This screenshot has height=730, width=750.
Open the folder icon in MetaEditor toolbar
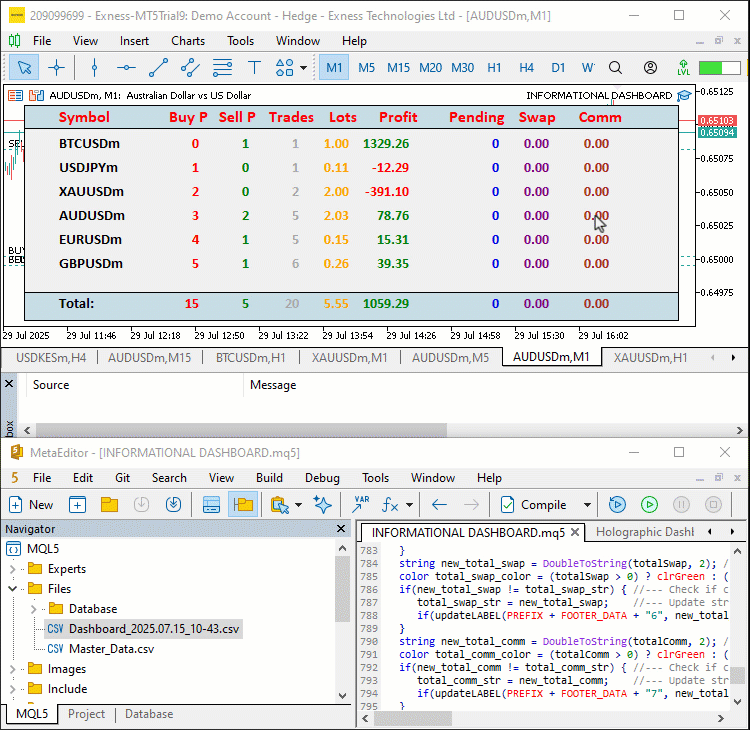click(x=110, y=504)
